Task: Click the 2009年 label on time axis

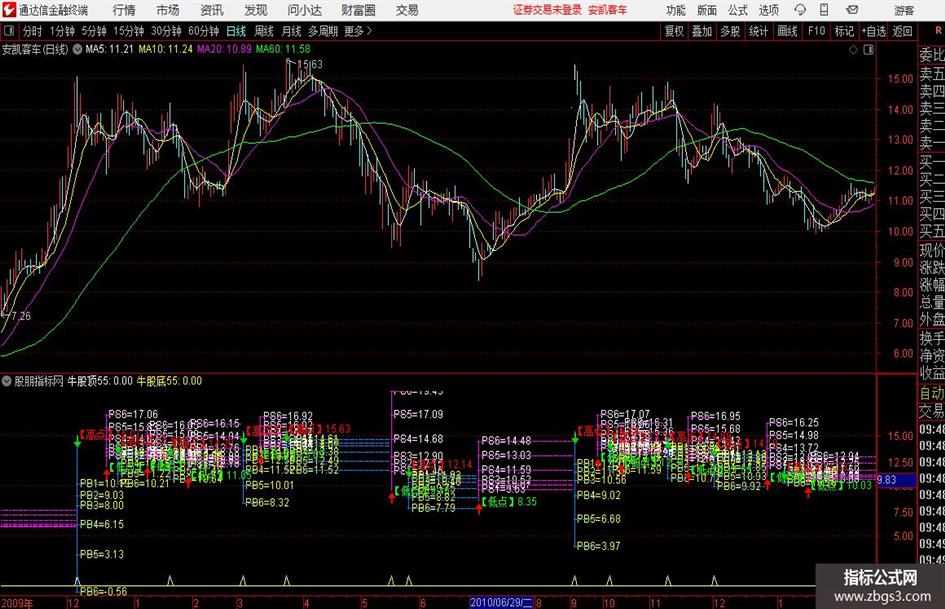Action: coord(17,603)
